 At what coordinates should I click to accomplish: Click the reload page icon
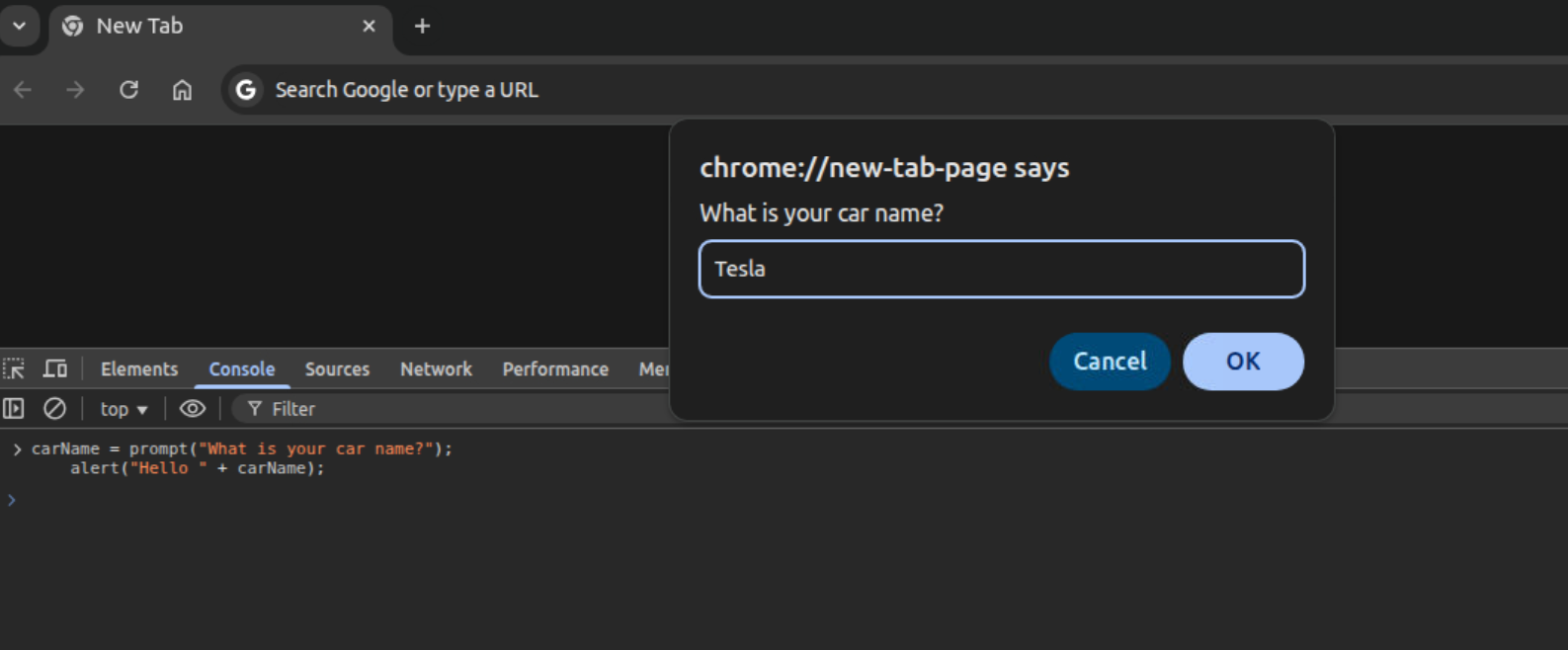tap(128, 90)
